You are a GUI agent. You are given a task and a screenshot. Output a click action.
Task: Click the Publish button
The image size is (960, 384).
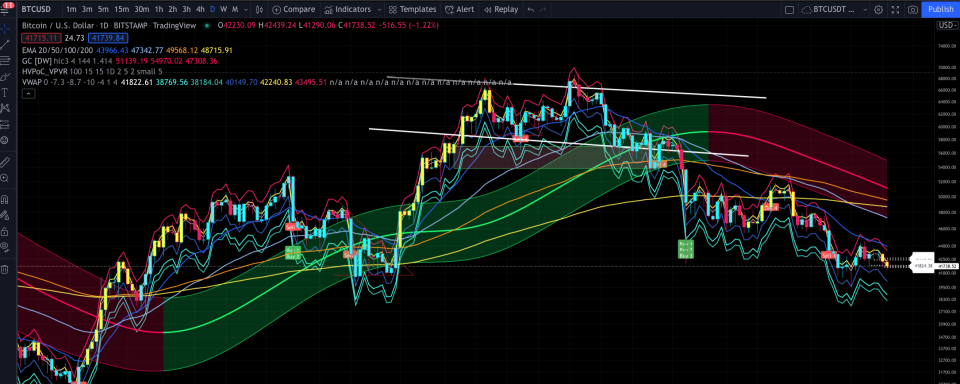coord(940,9)
